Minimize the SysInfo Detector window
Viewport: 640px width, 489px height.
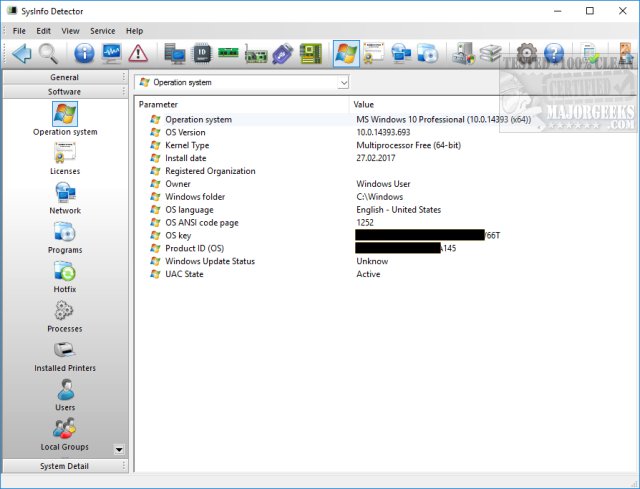coord(558,11)
